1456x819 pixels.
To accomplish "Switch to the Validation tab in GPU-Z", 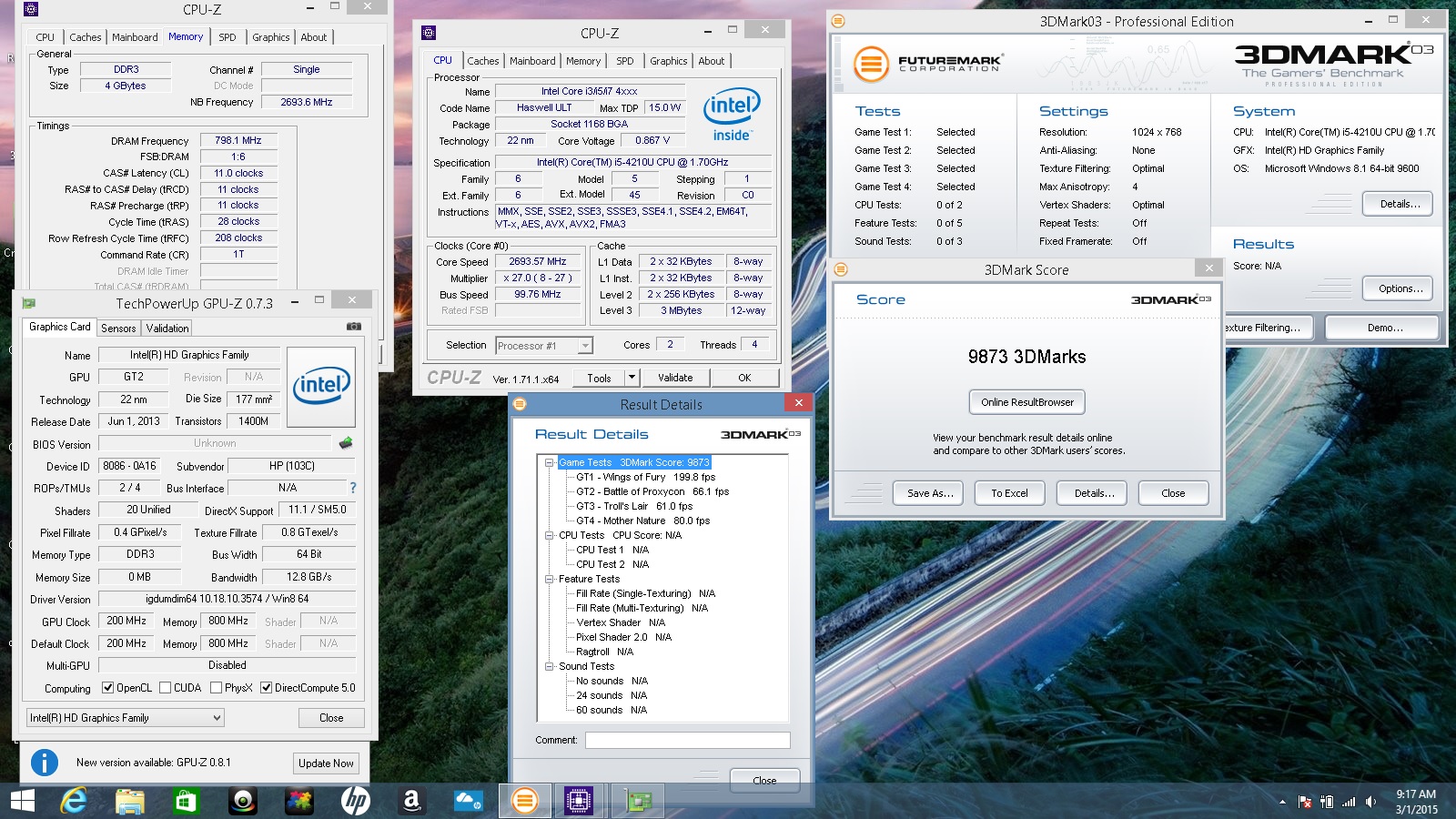I will tap(167, 329).
